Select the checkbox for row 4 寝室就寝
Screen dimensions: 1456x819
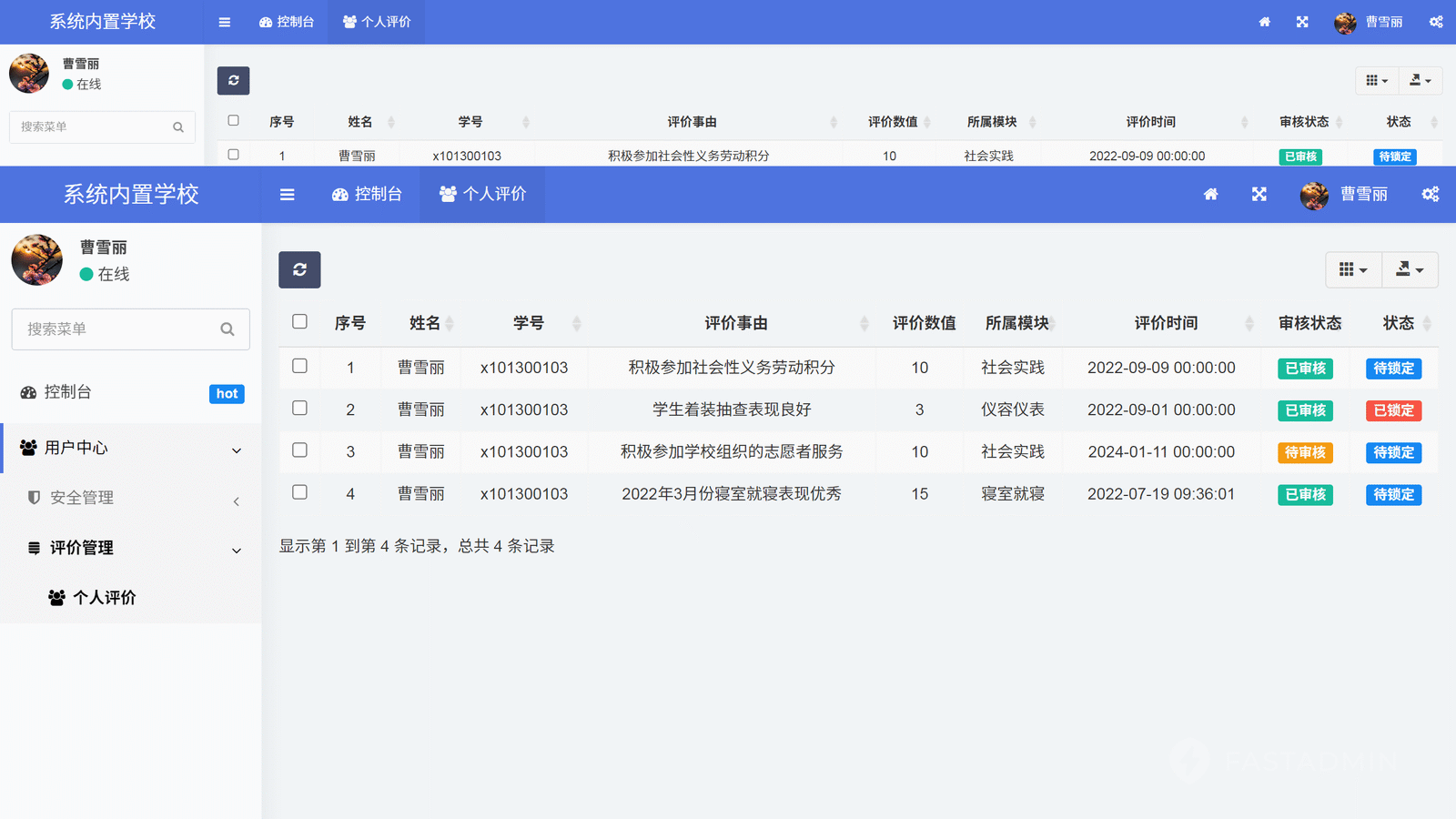(x=299, y=492)
